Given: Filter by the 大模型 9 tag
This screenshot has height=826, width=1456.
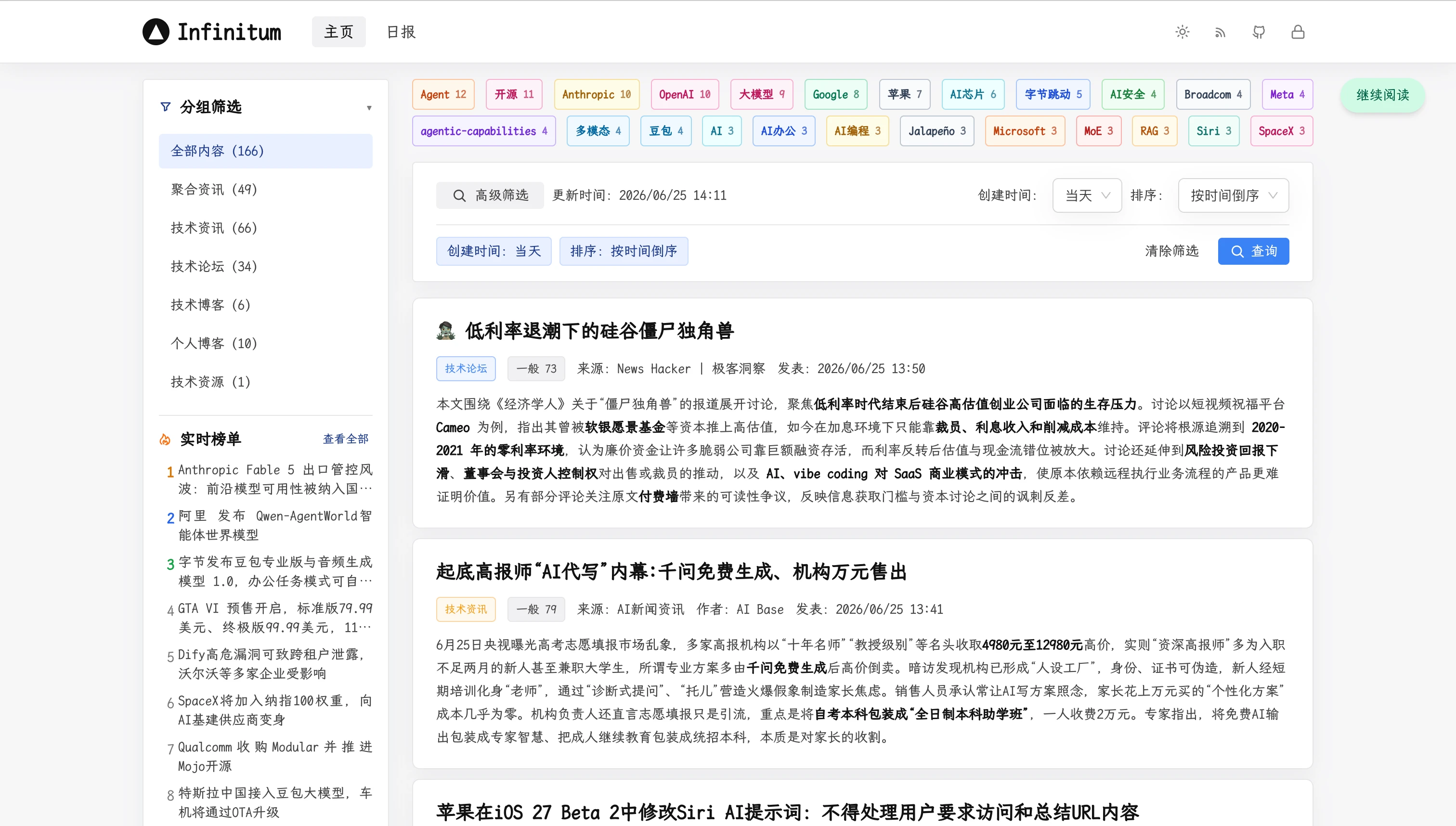Looking at the screenshot, I should click(x=762, y=95).
